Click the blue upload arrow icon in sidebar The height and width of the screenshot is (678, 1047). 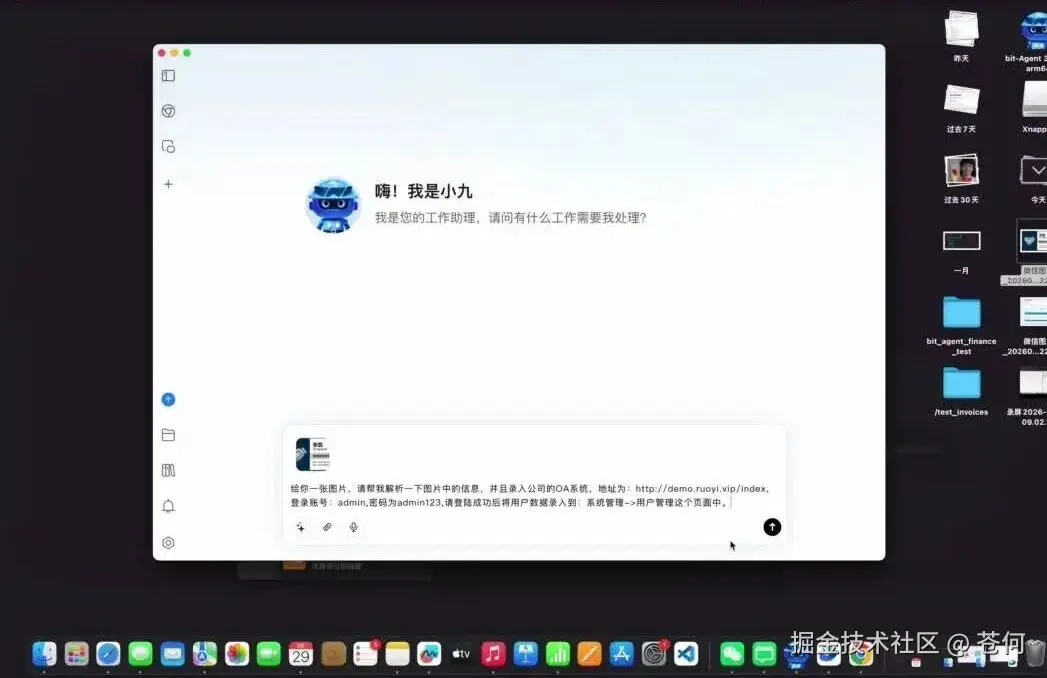(168, 399)
